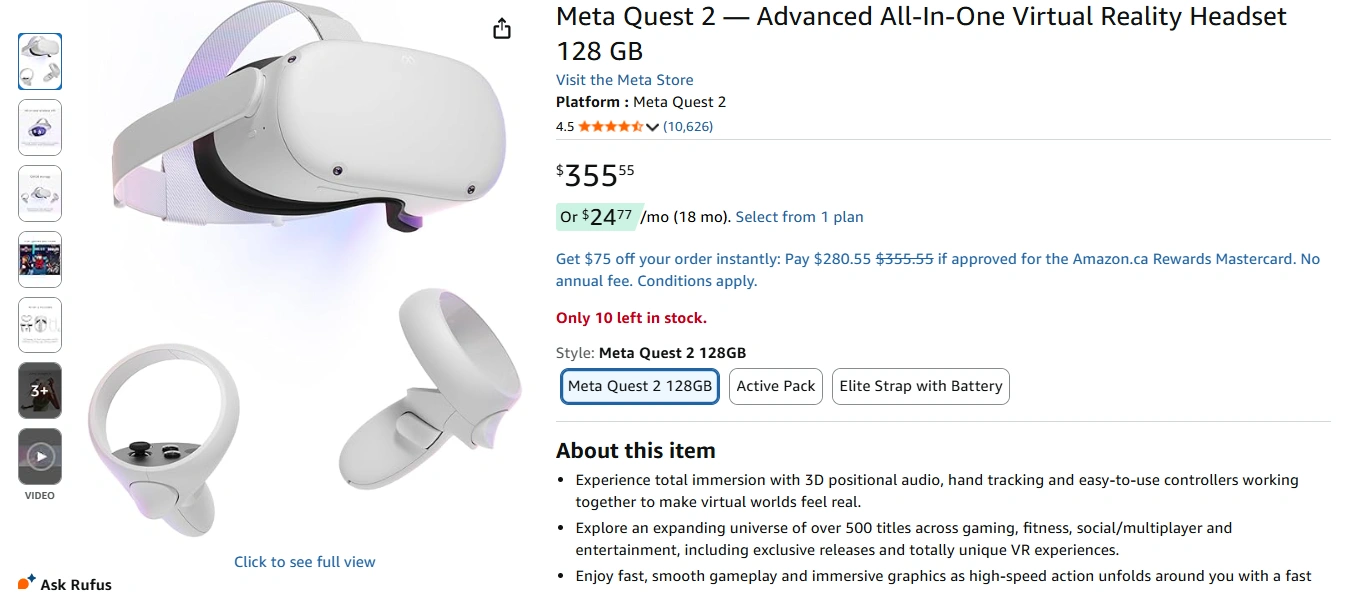The width and height of the screenshot is (1349, 592).
Task: Choose the Active Pack style option
Action: click(776, 386)
